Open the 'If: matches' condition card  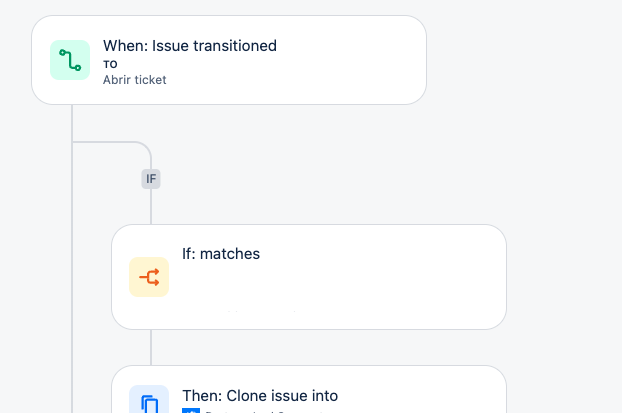click(309, 277)
